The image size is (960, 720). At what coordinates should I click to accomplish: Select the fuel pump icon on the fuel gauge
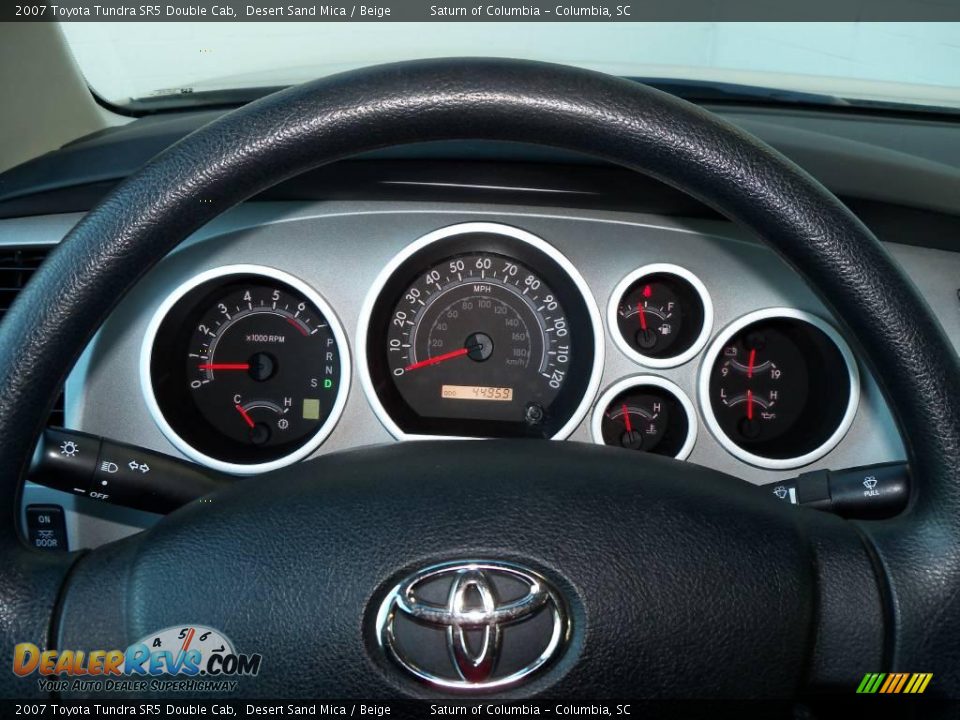click(x=666, y=329)
